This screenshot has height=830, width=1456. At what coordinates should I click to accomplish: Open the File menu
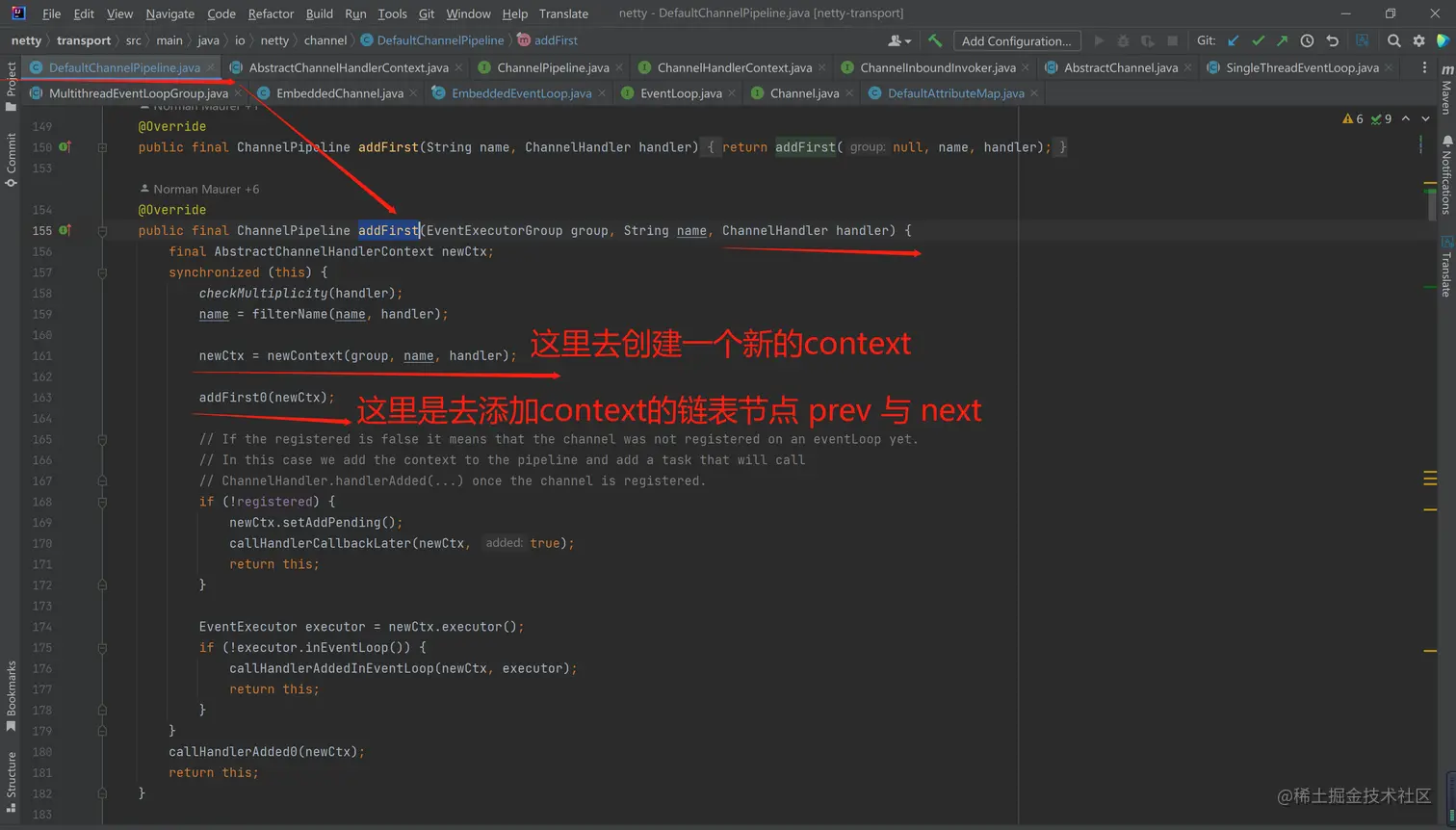[51, 13]
